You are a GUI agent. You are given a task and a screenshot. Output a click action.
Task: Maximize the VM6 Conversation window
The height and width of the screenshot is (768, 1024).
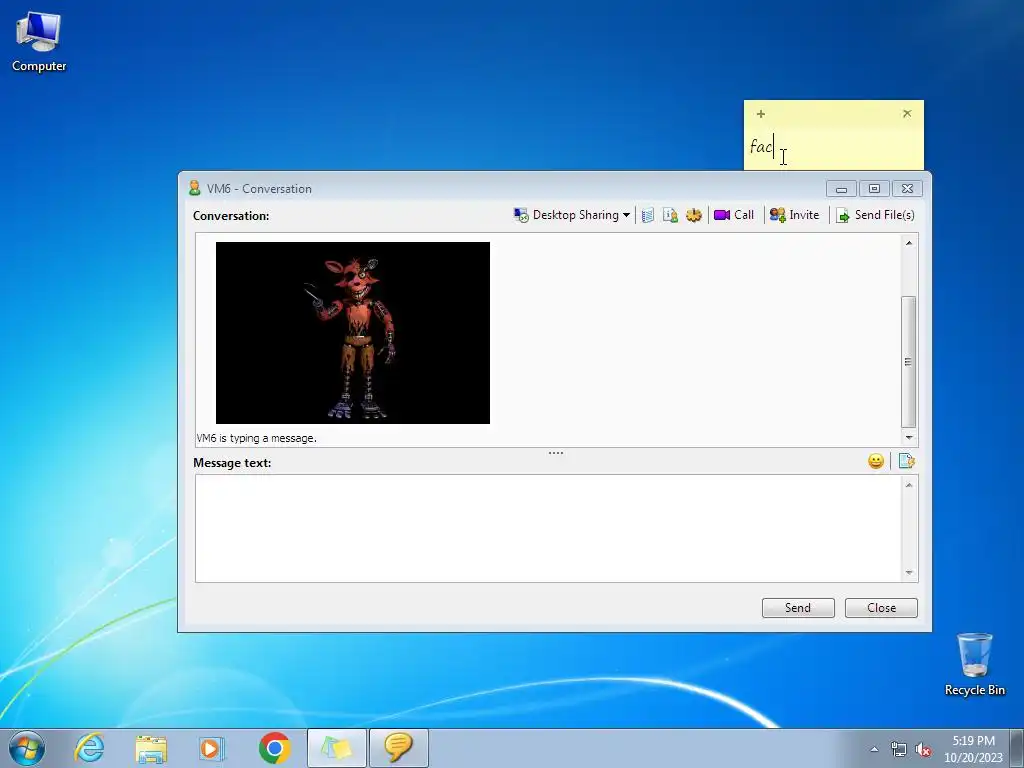click(874, 189)
